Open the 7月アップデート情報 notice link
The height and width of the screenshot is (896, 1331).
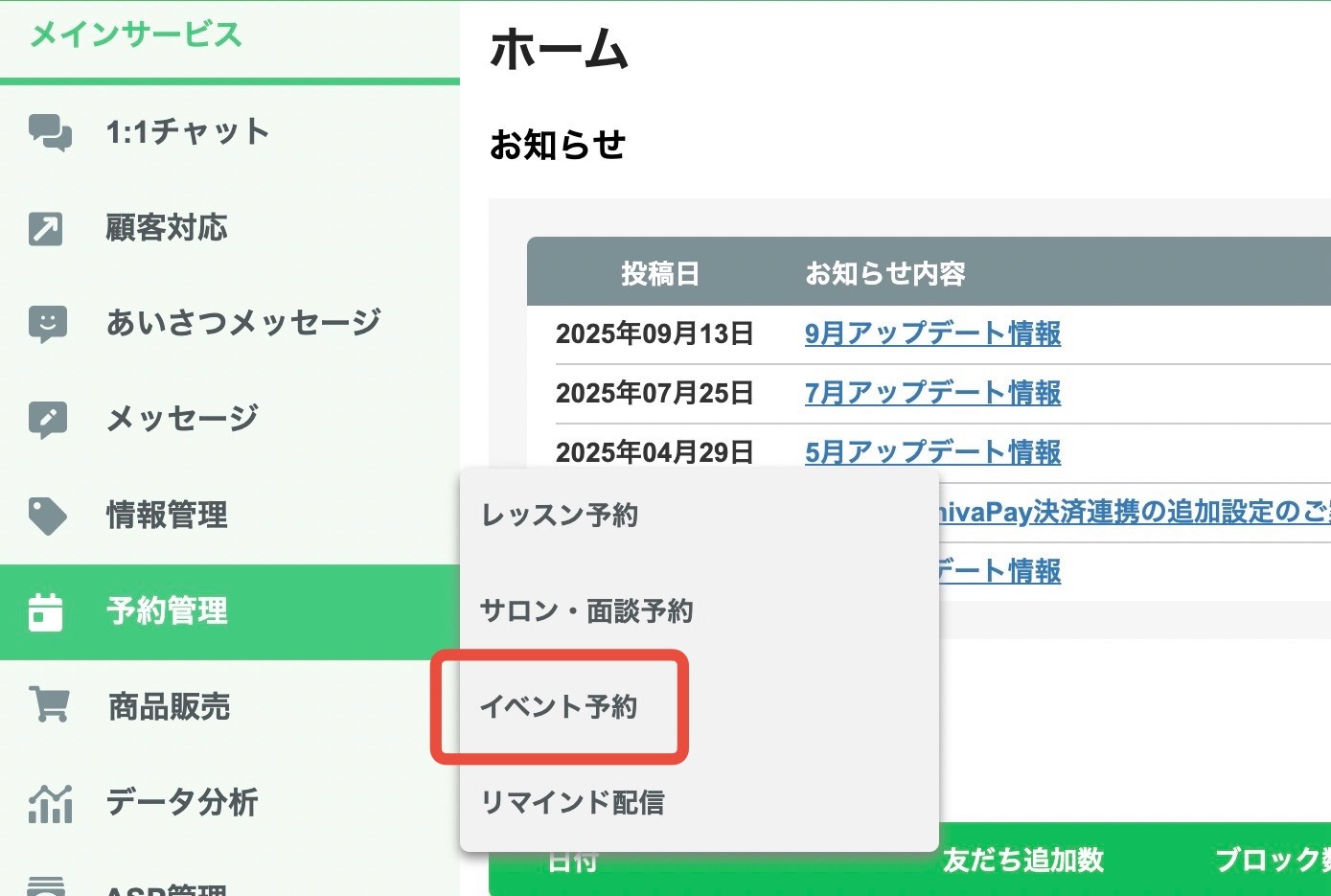[x=932, y=393]
